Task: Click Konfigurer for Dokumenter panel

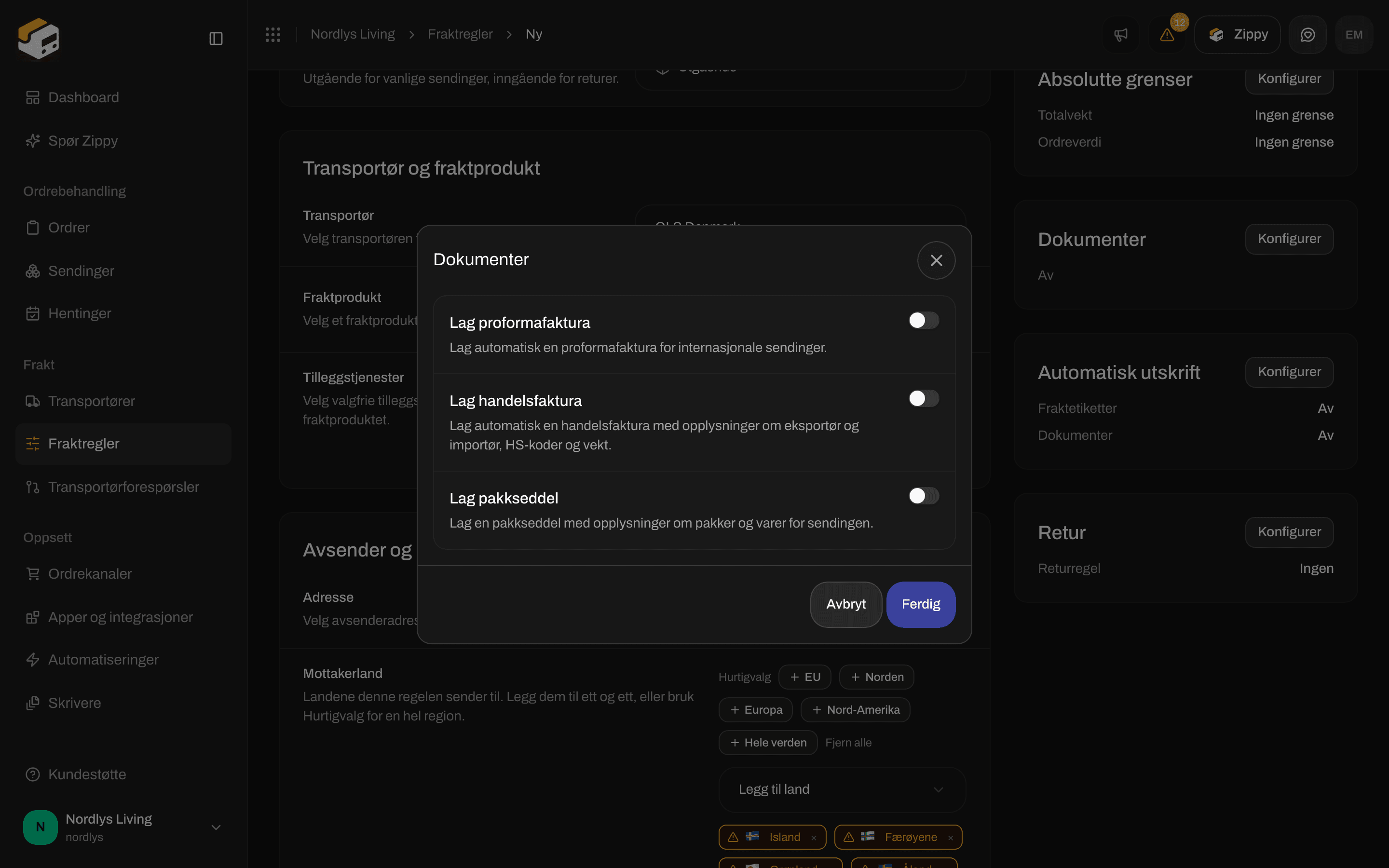Action: pyautogui.click(x=1289, y=239)
